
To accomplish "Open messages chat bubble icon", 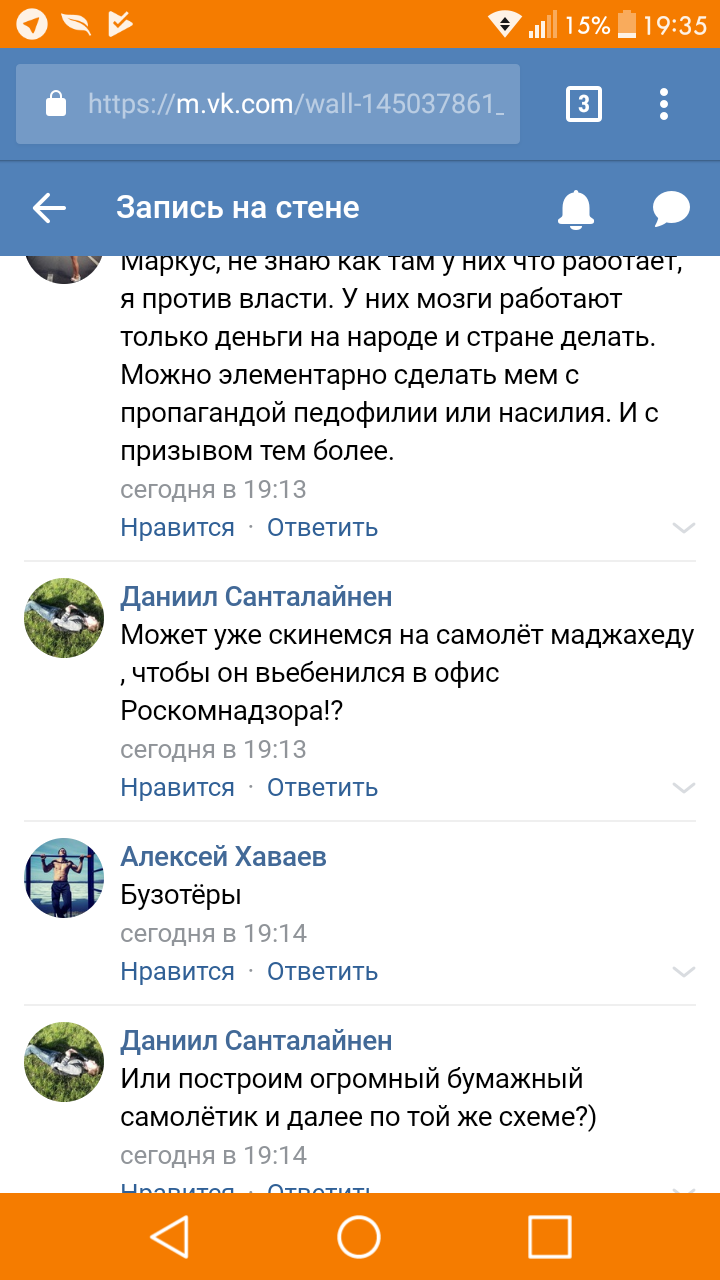I will click(671, 208).
